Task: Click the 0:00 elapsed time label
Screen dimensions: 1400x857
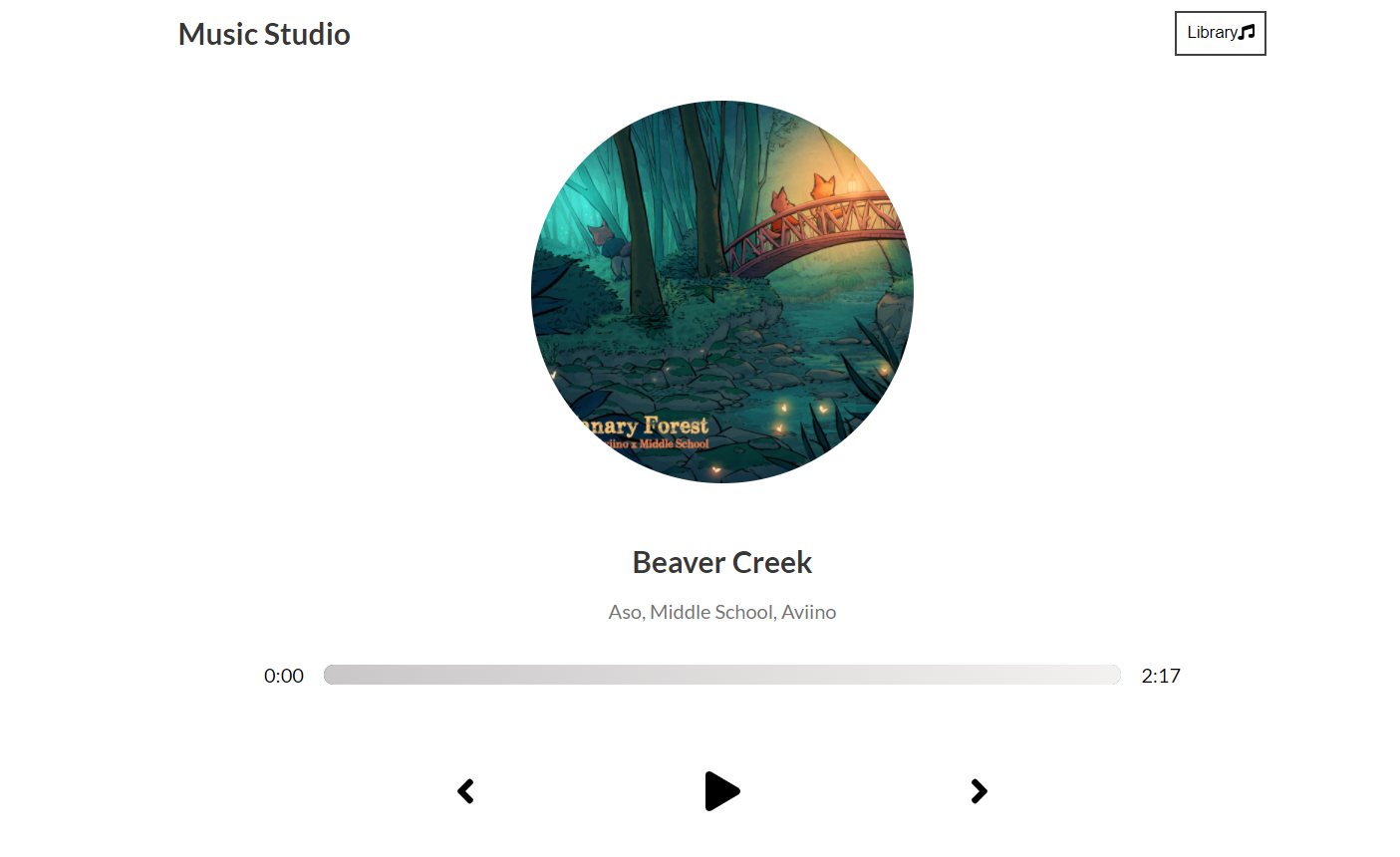Action: (284, 676)
